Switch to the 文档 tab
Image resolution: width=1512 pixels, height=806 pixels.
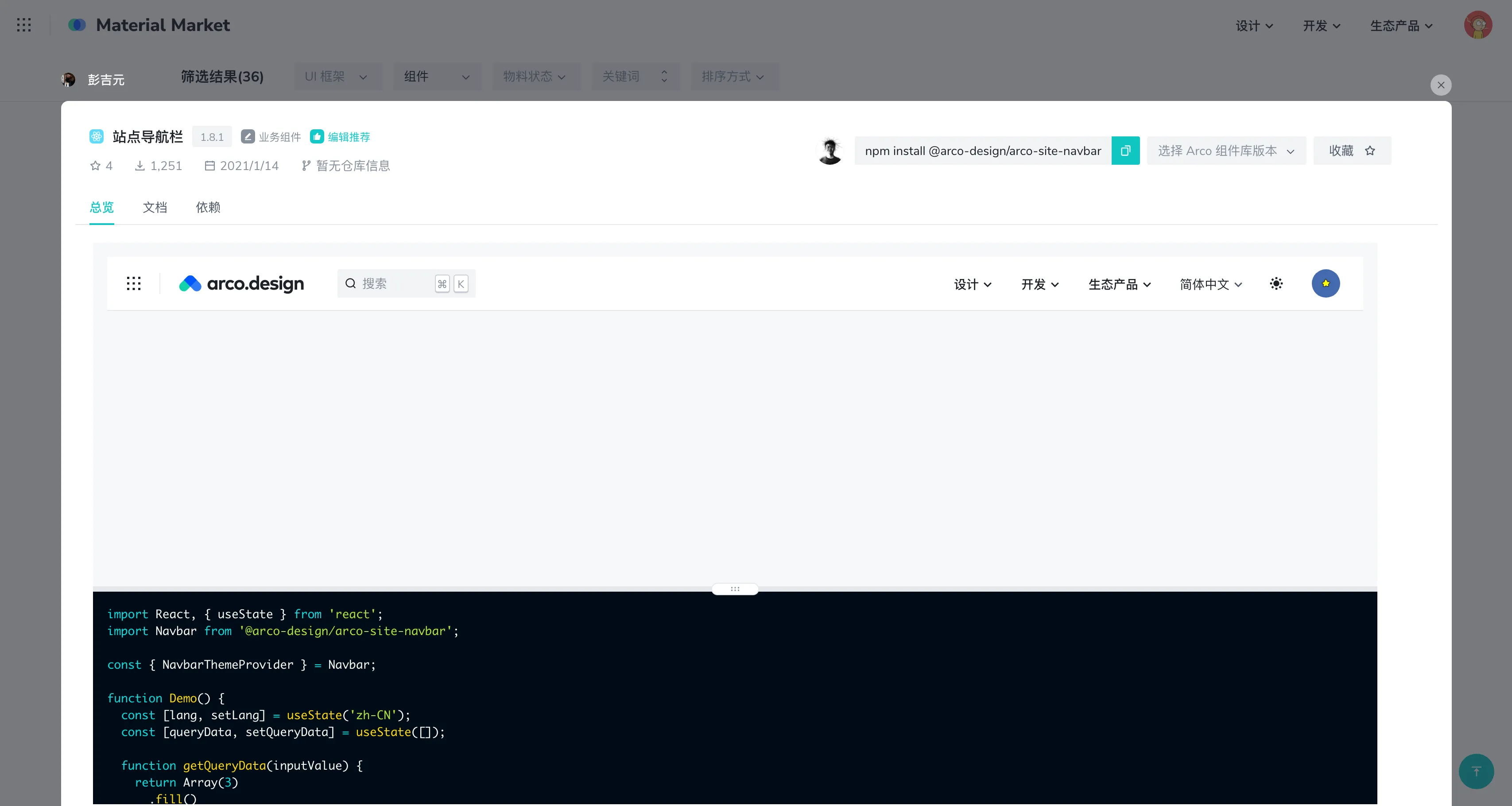tap(155, 207)
